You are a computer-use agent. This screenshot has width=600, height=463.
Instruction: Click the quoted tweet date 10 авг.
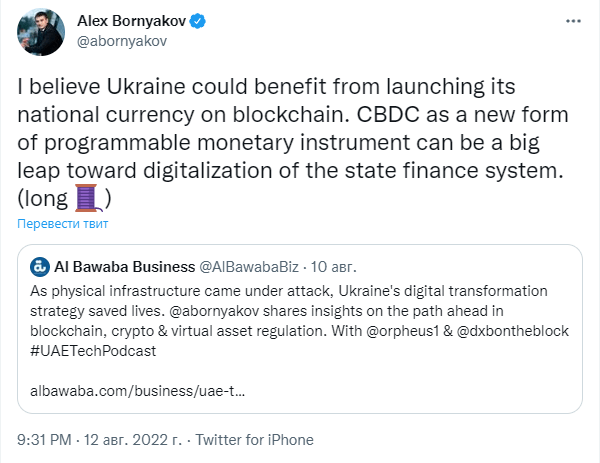pyautogui.click(x=333, y=267)
